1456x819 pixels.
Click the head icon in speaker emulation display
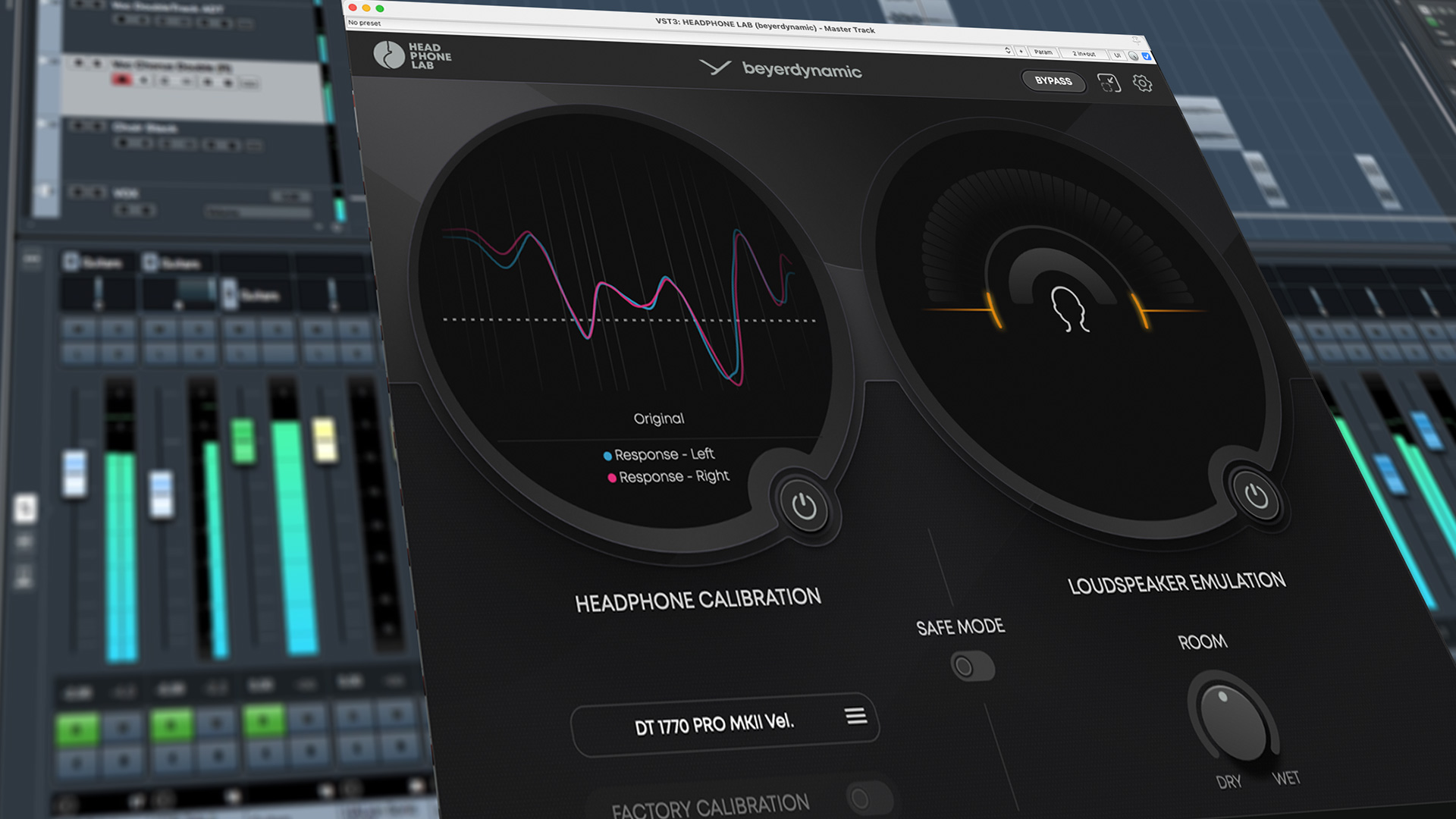[x=1068, y=309]
